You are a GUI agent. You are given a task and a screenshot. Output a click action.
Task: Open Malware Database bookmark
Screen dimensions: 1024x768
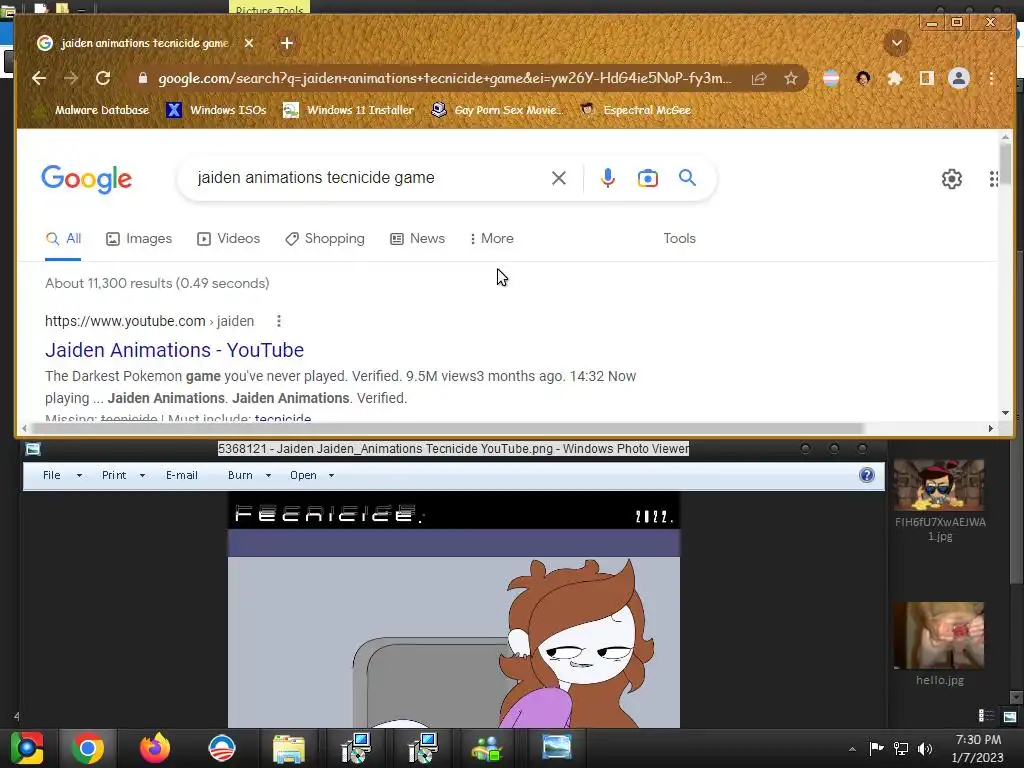click(x=91, y=110)
